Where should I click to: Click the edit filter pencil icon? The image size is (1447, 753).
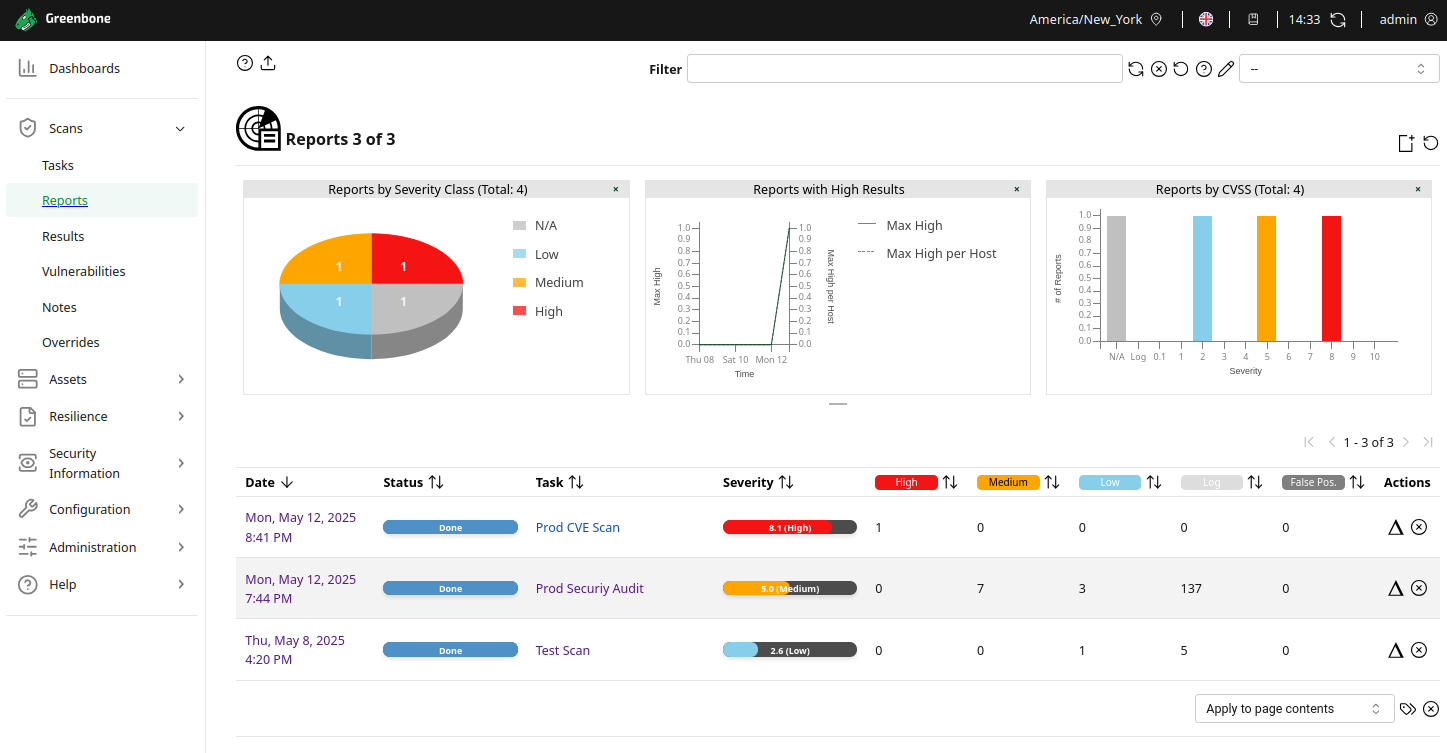coord(1226,69)
